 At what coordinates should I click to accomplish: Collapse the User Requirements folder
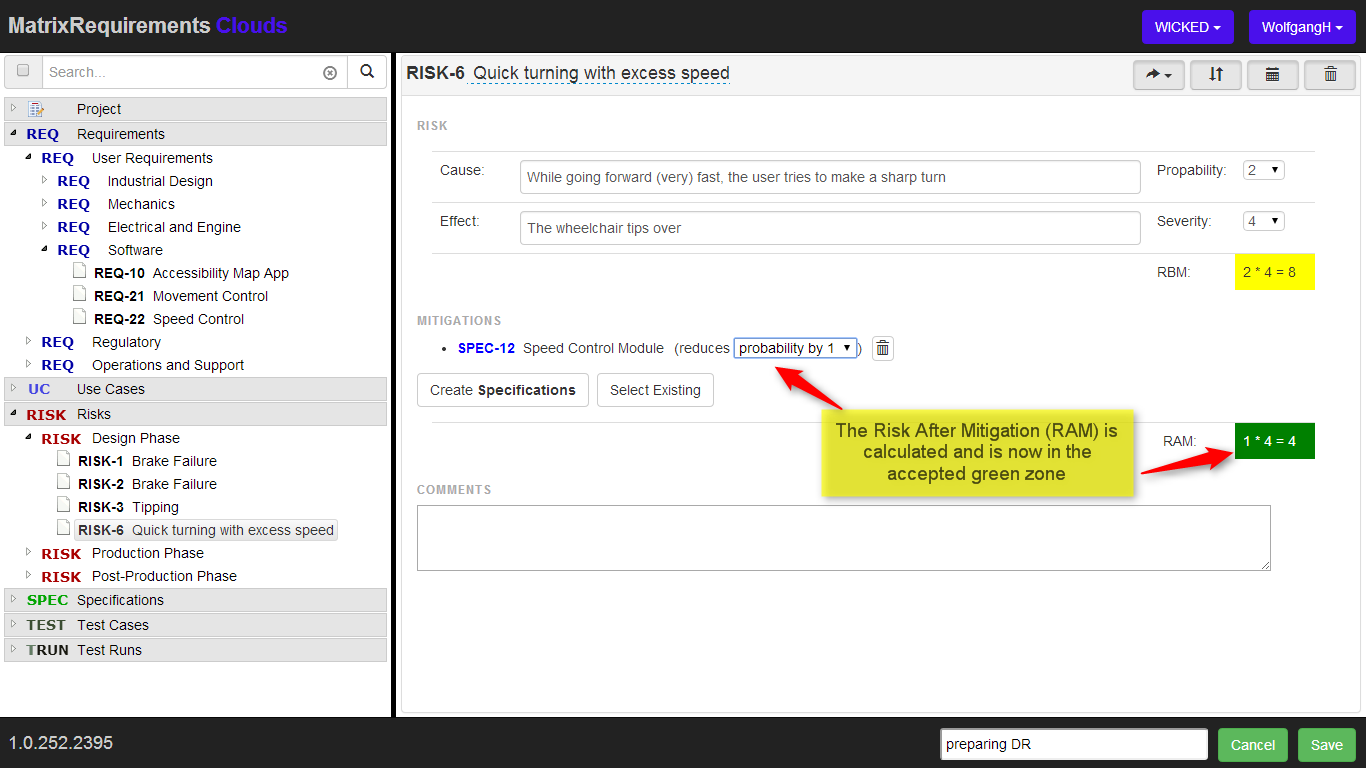(x=28, y=157)
